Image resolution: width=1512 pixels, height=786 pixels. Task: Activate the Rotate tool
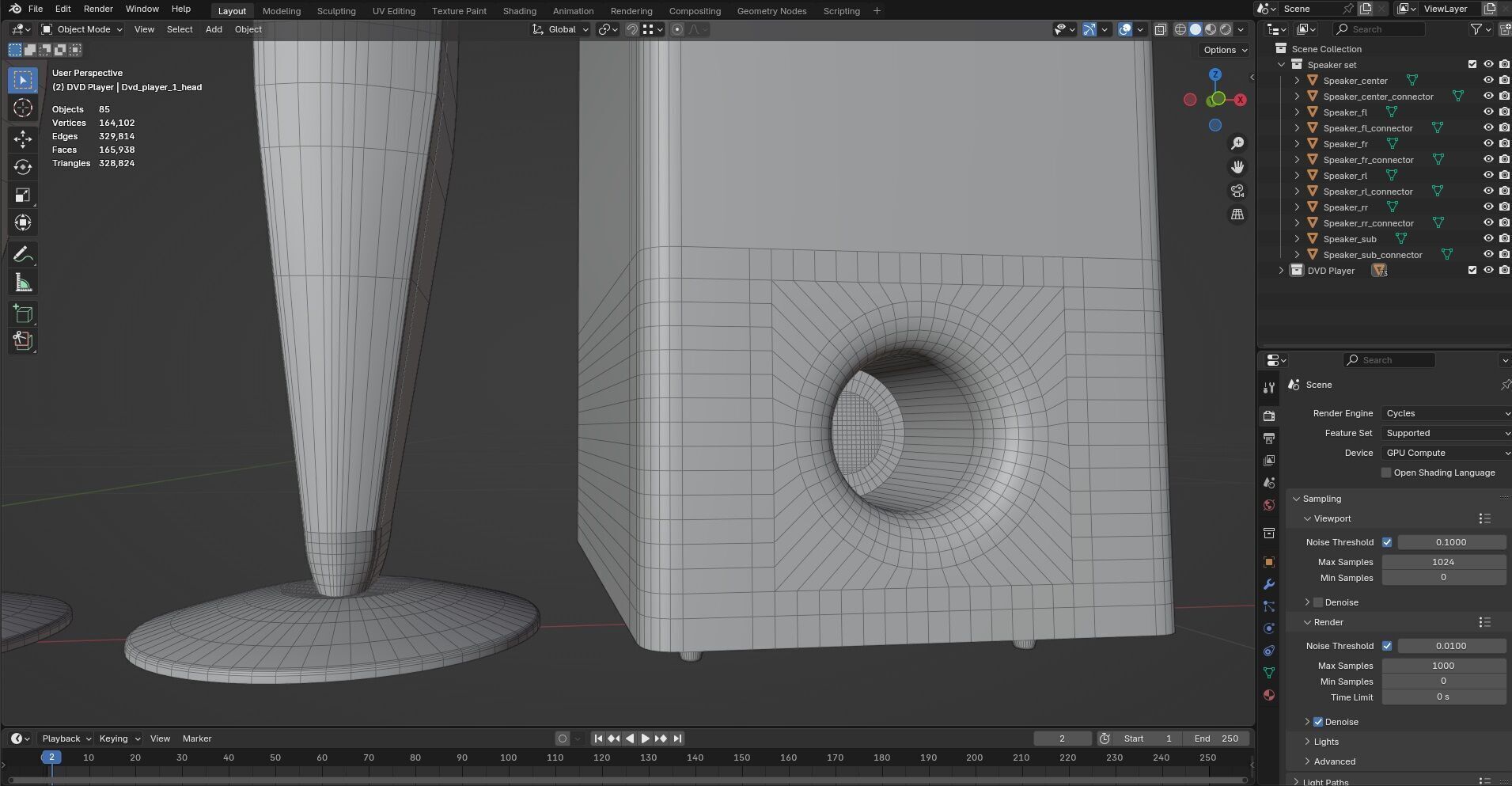pos(23,167)
